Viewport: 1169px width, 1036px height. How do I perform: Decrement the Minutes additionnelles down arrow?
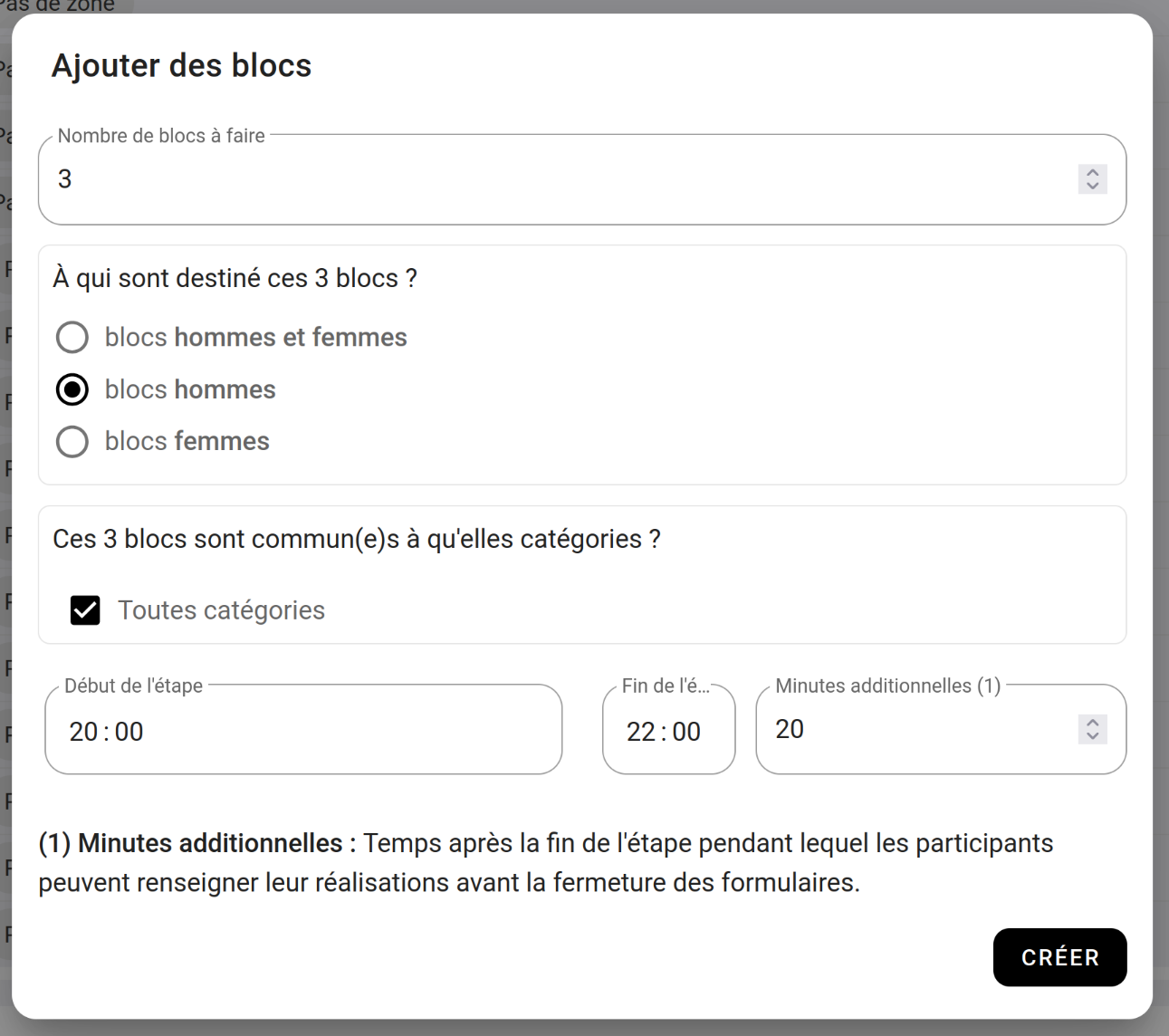click(1093, 736)
